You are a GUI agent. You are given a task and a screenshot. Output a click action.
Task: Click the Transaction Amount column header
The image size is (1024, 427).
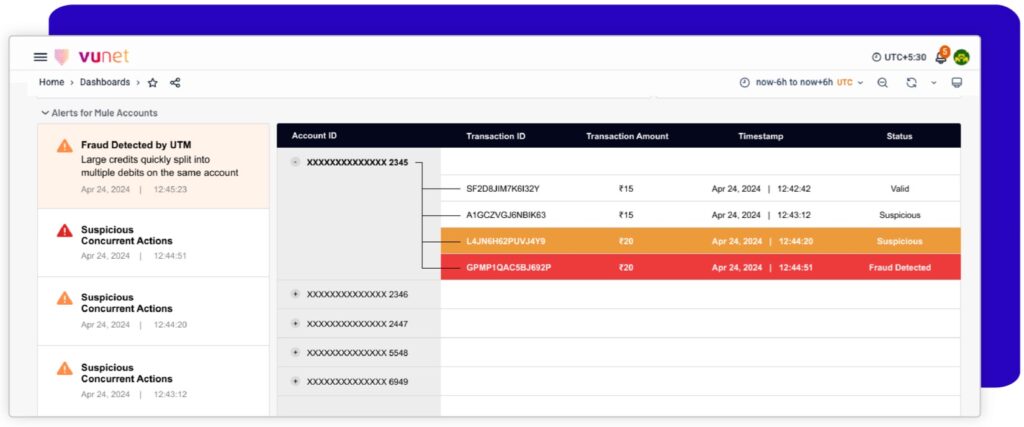tap(627, 136)
